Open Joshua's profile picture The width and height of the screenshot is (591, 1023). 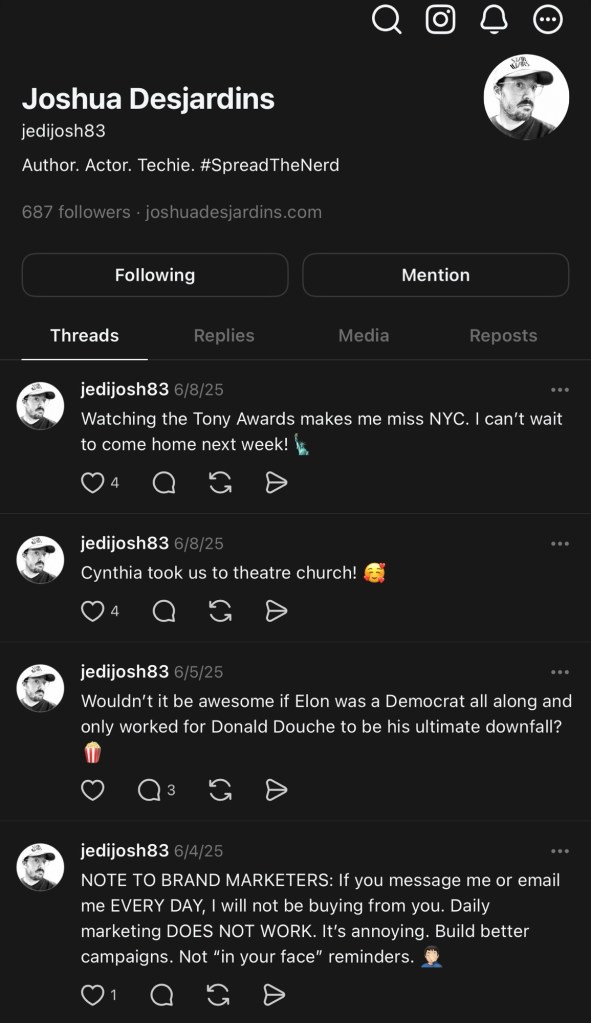(525, 97)
